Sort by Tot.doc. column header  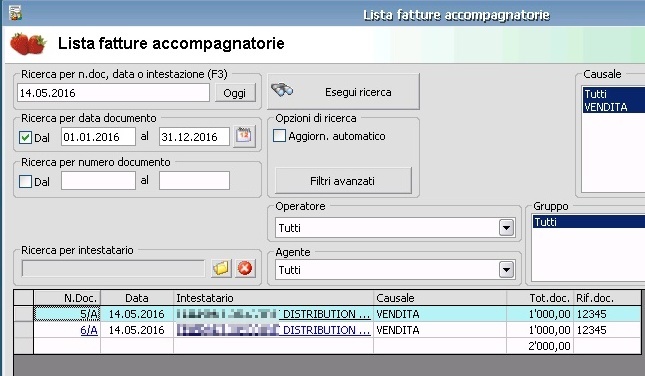tap(540, 298)
